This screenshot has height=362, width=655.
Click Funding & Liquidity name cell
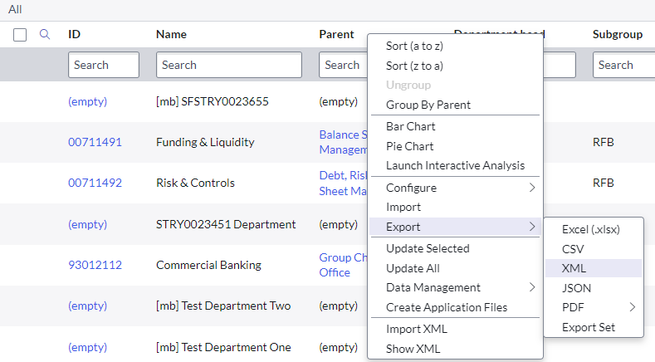pyautogui.click(x=205, y=142)
